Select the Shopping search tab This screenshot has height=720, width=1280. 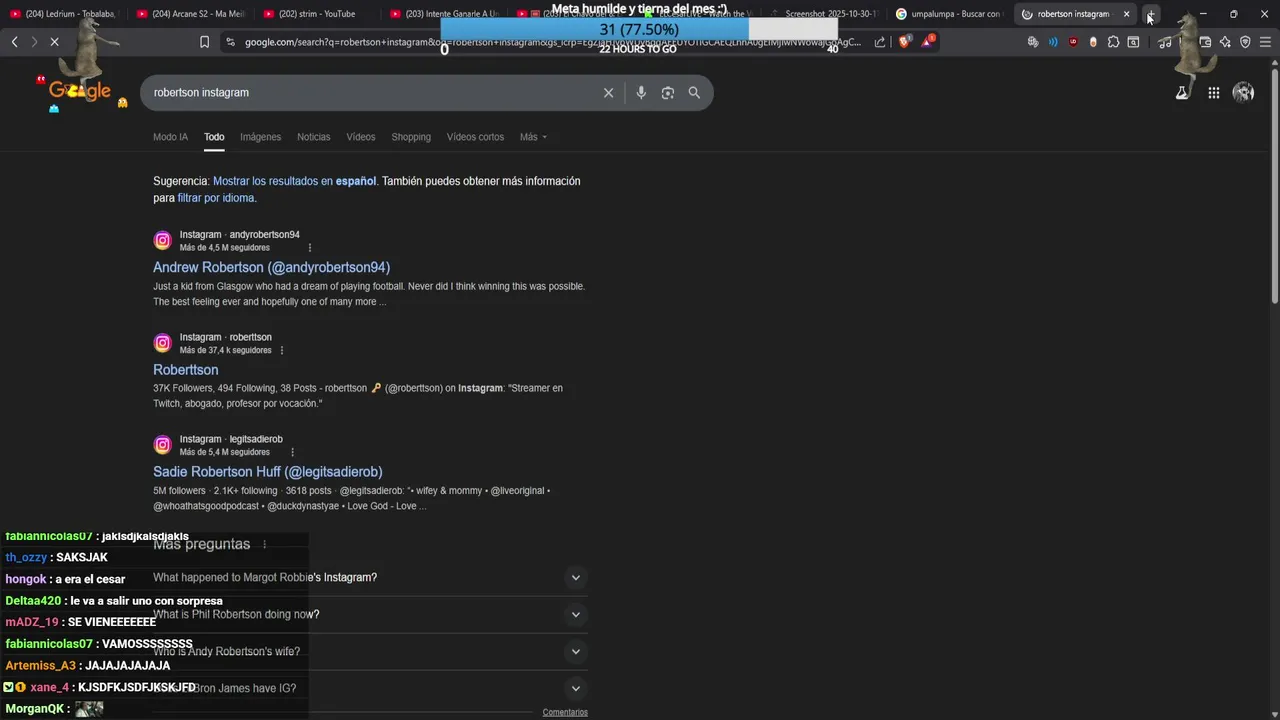(411, 137)
